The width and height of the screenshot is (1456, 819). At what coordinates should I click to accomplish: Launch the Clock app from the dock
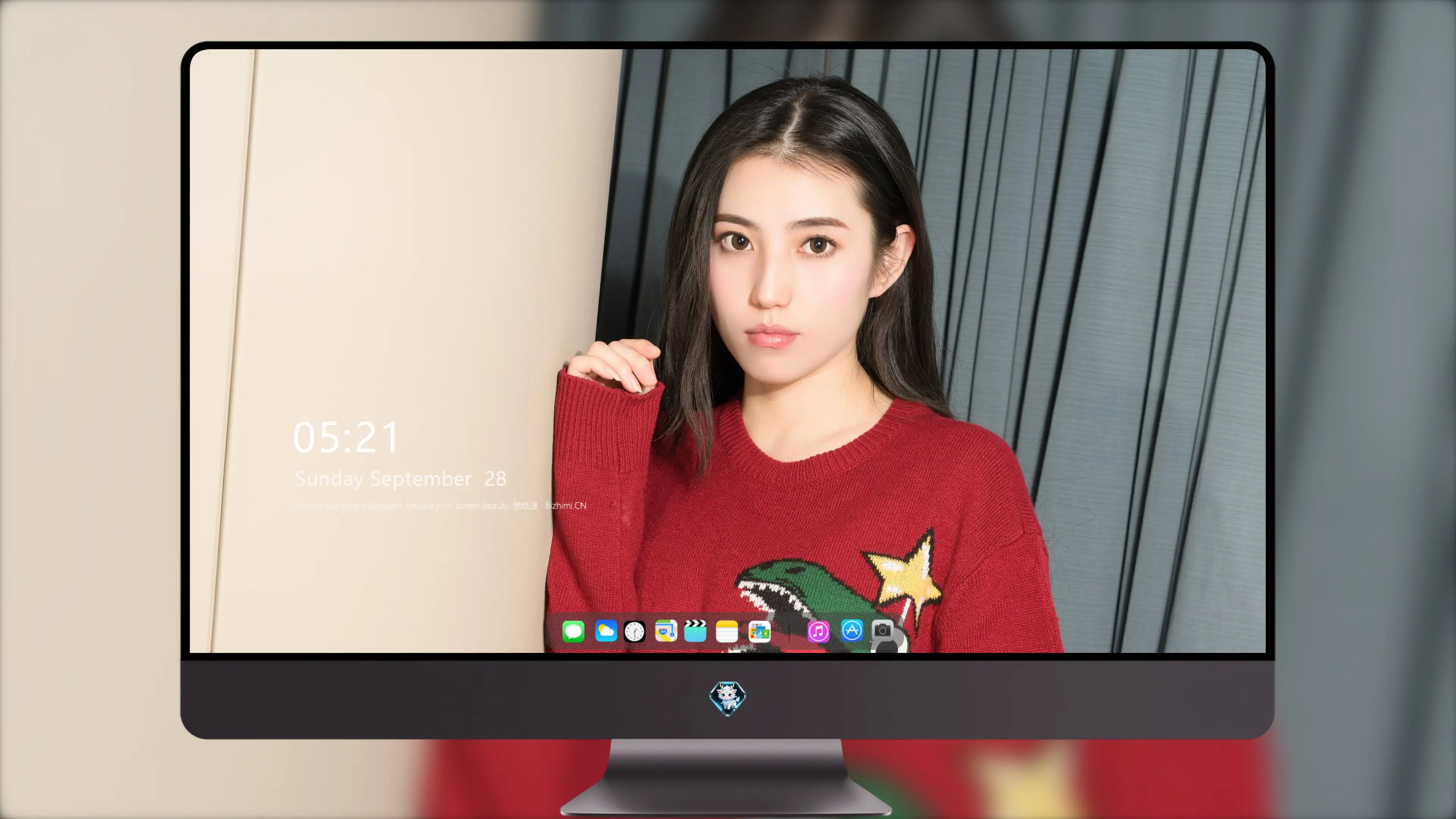pos(634,631)
